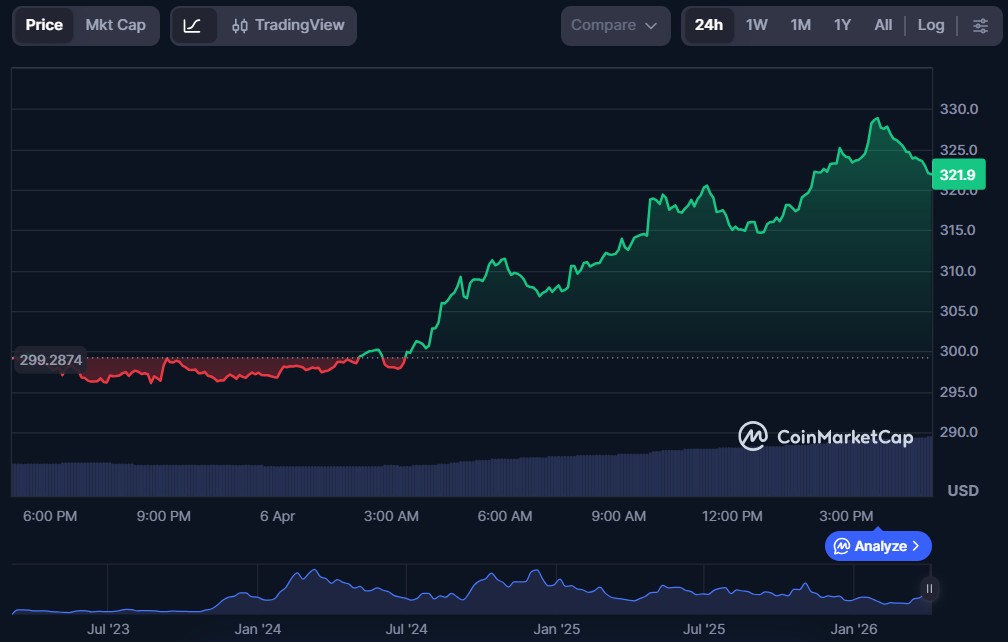Screen dimensions: 1008x642
Task: Choose the 1W time range
Action: click(x=756, y=26)
